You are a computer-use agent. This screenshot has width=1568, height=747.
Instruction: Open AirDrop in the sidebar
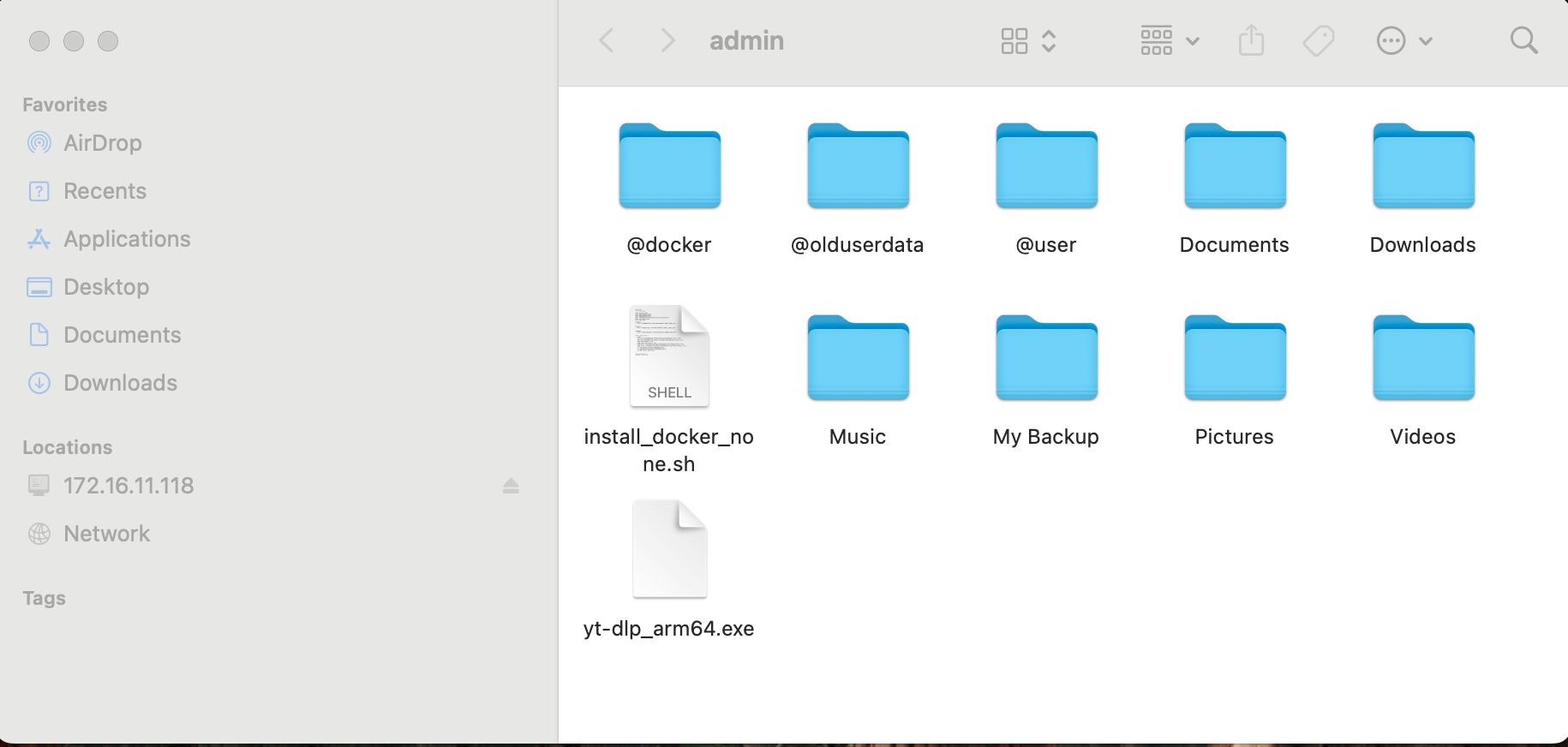[x=102, y=143]
